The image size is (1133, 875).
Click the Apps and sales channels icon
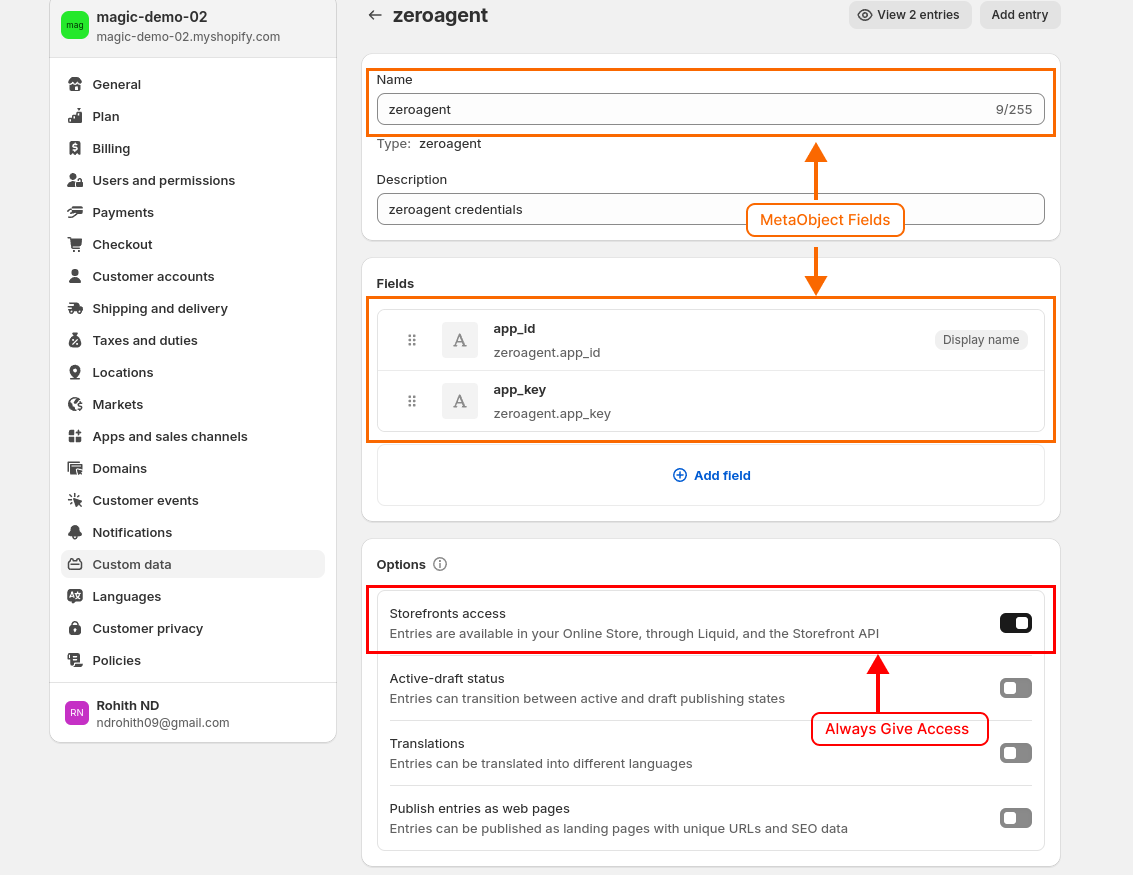pyautogui.click(x=75, y=436)
